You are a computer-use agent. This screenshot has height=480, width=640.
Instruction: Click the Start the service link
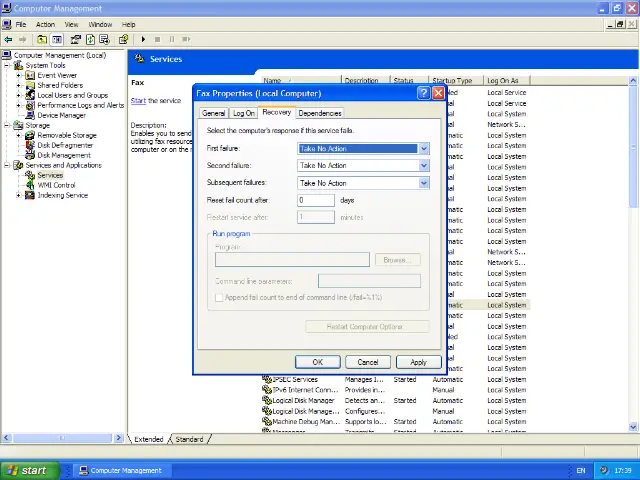click(x=138, y=101)
